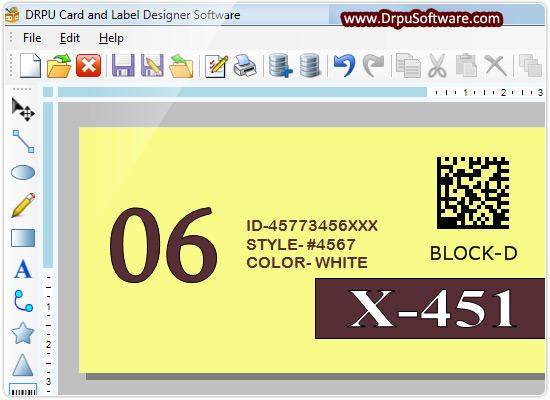This screenshot has width=550, height=400.
Task: Click the New document icon
Action: [31, 66]
